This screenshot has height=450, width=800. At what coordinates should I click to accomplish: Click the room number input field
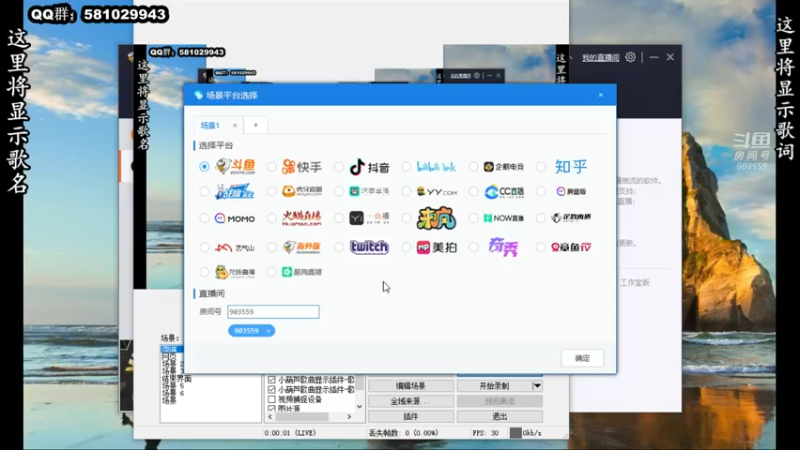pos(273,312)
